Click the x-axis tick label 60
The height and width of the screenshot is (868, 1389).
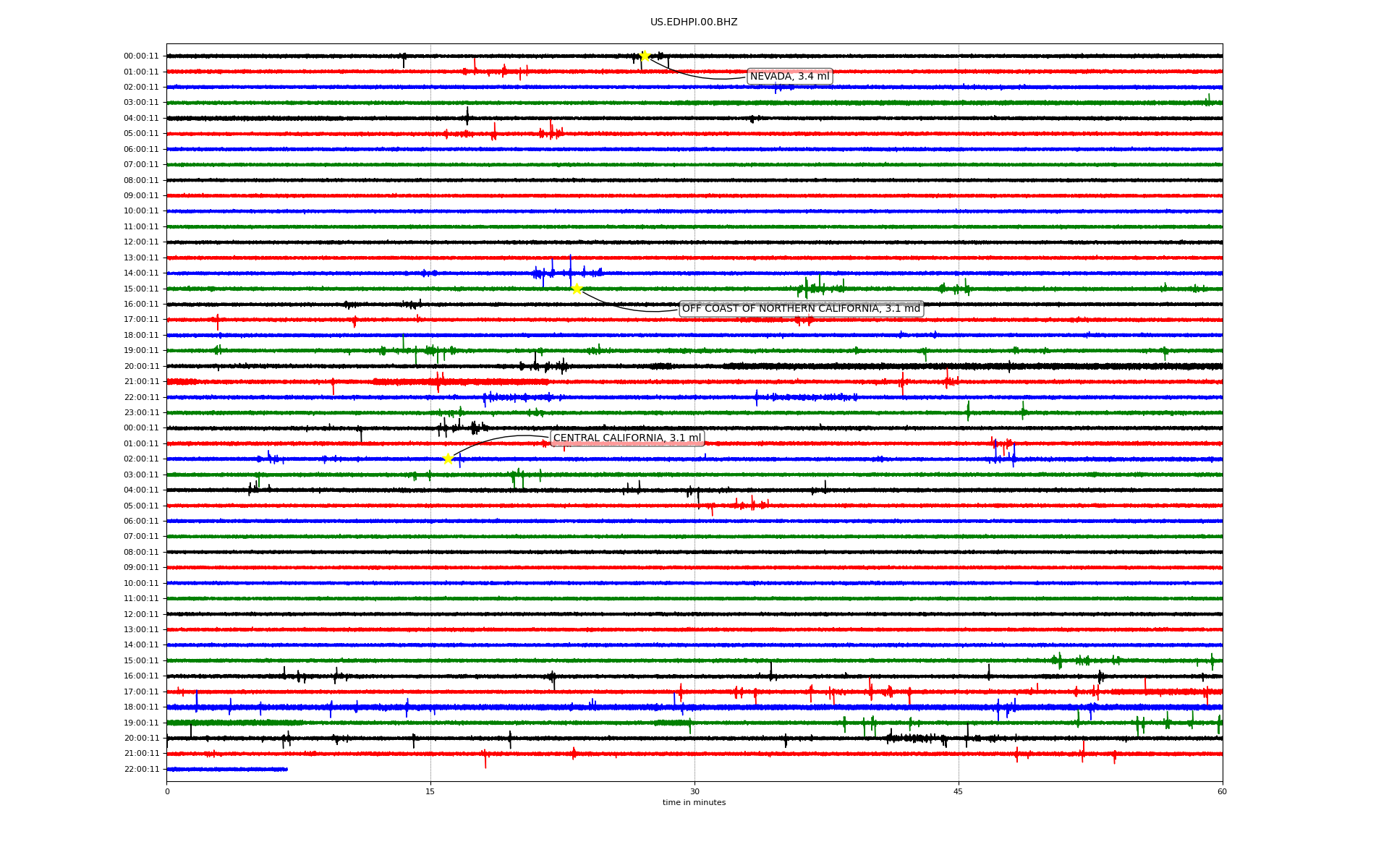coord(1222,791)
